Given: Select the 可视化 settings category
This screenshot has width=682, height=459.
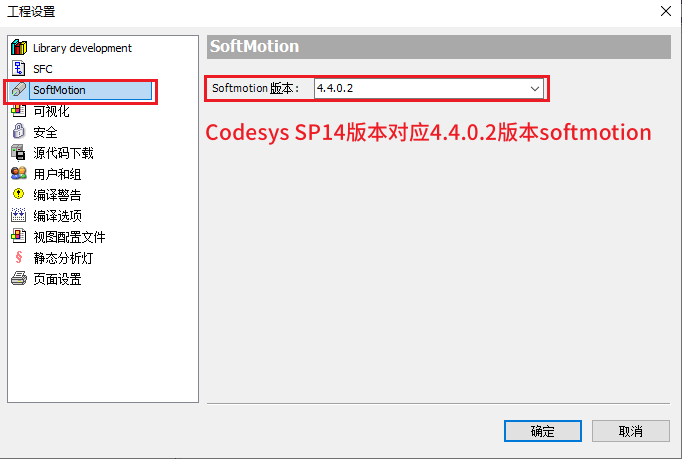Looking at the screenshot, I should pos(51,111).
